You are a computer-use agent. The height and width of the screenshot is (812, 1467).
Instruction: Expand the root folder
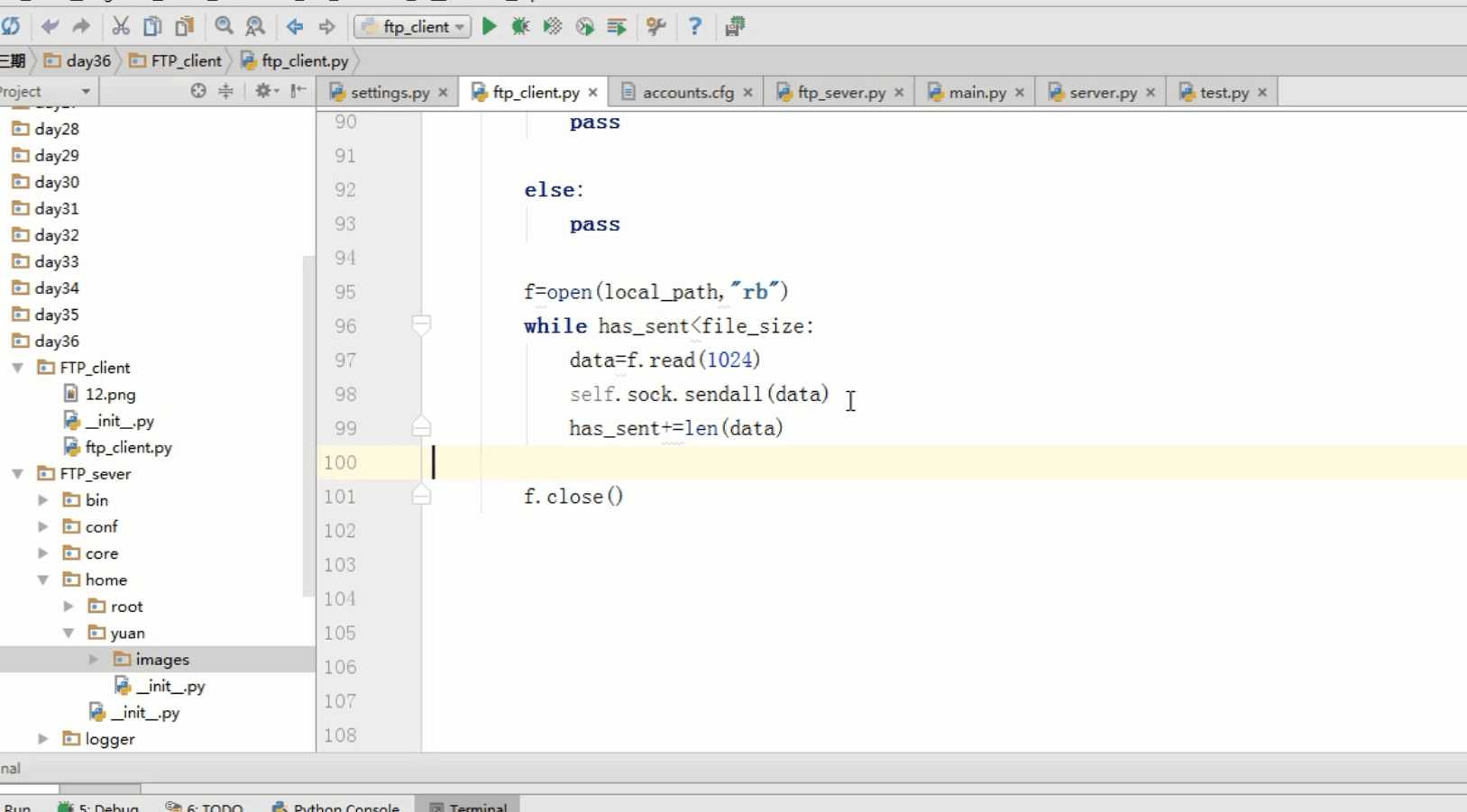click(68, 607)
